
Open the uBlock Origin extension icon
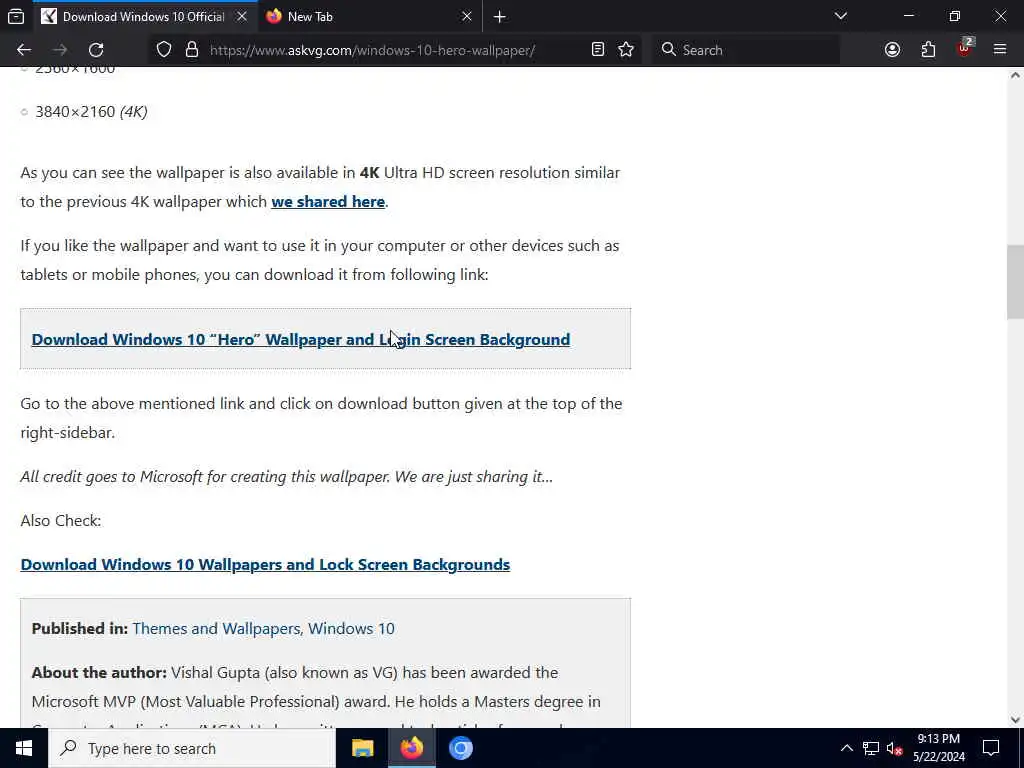tap(964, 48)
